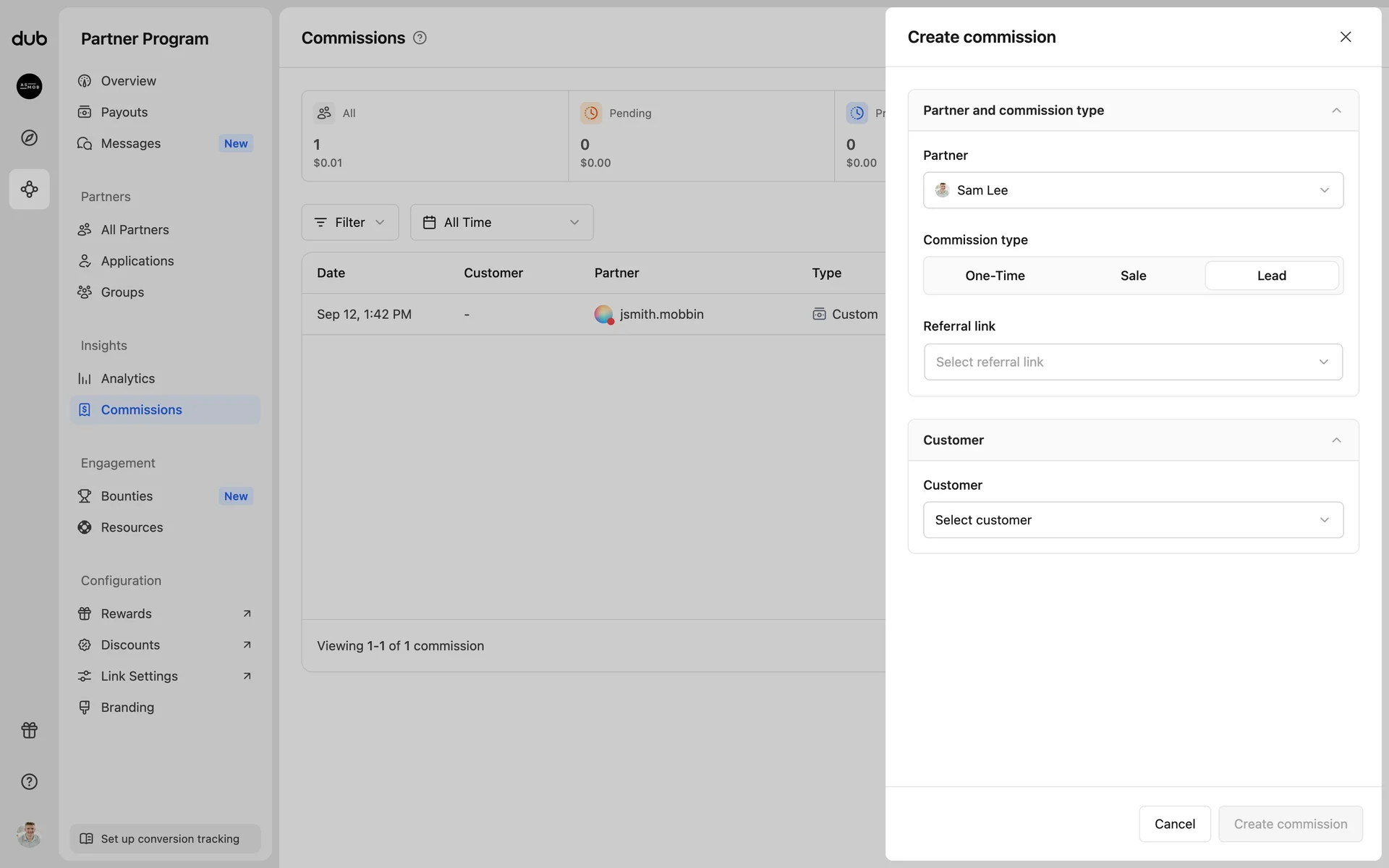
Task: Click the Cancel button
Action: [1174, 824]
